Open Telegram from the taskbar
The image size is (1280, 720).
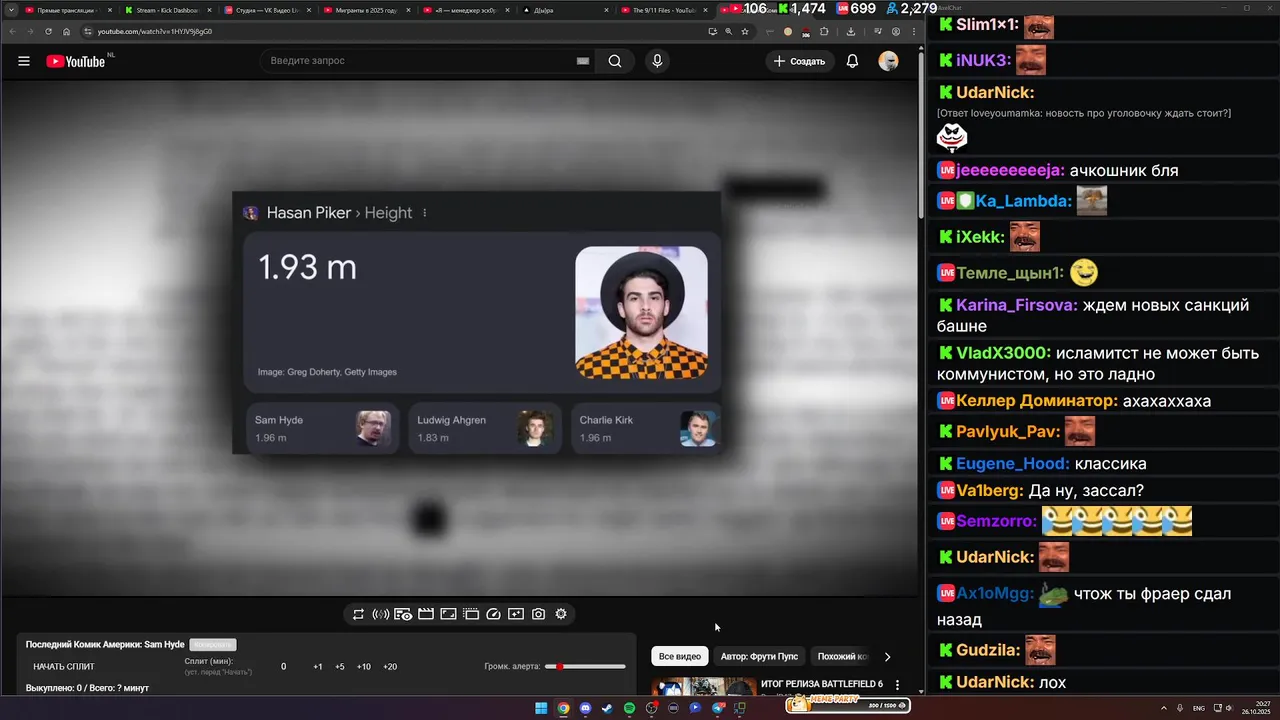point(718,708)
